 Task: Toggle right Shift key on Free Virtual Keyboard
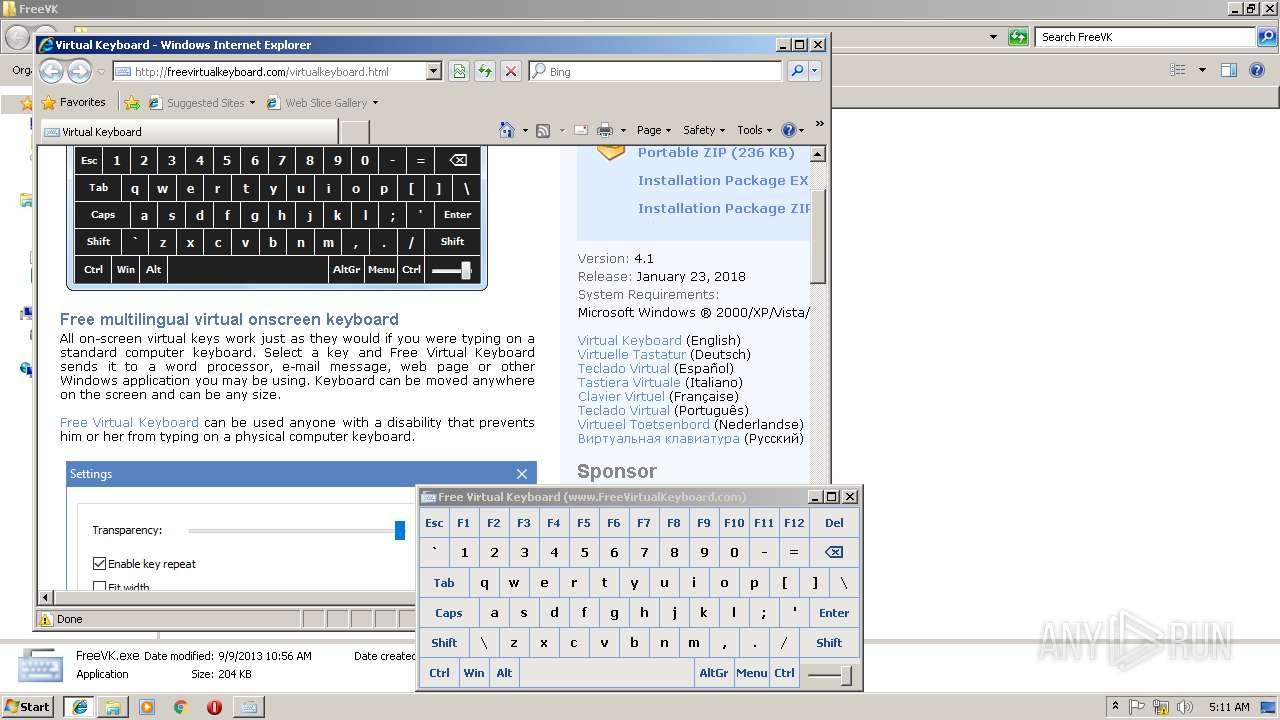click(829, 642)
